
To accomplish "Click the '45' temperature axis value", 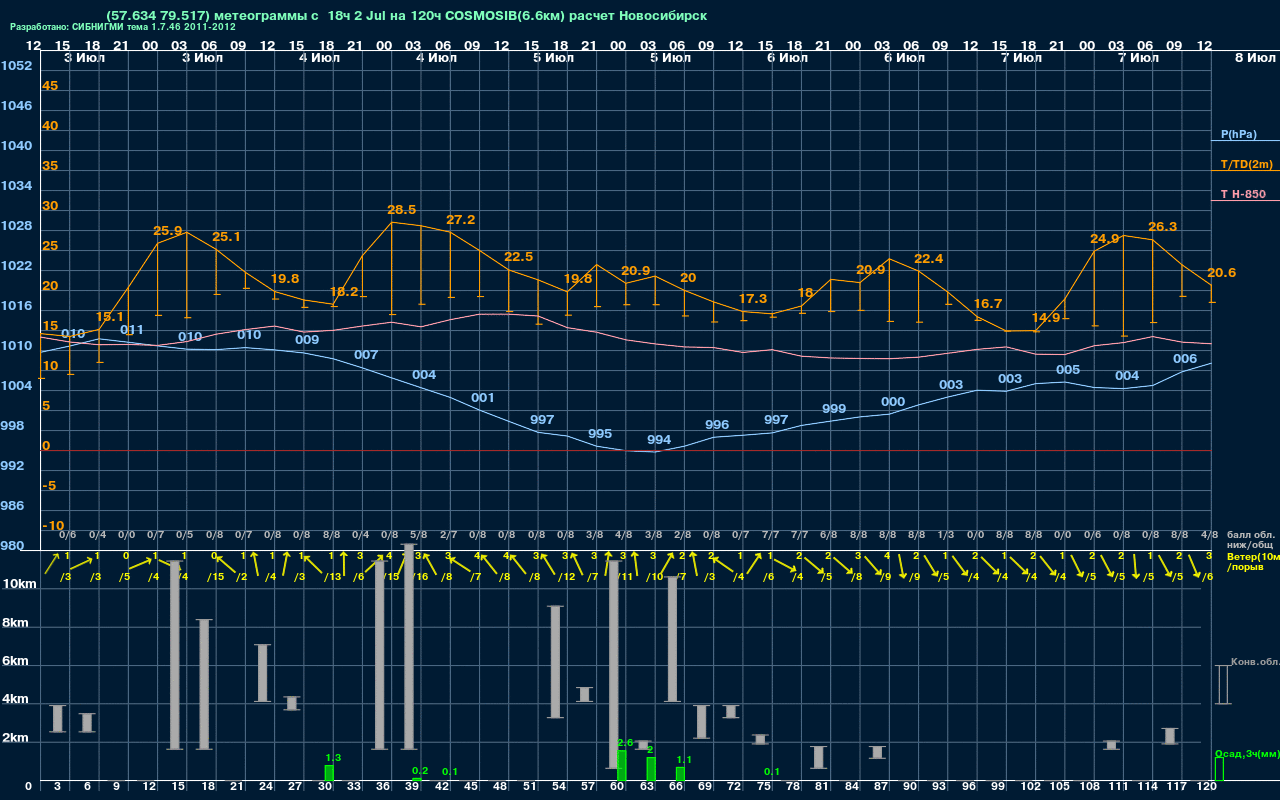I will pos(50,86).
